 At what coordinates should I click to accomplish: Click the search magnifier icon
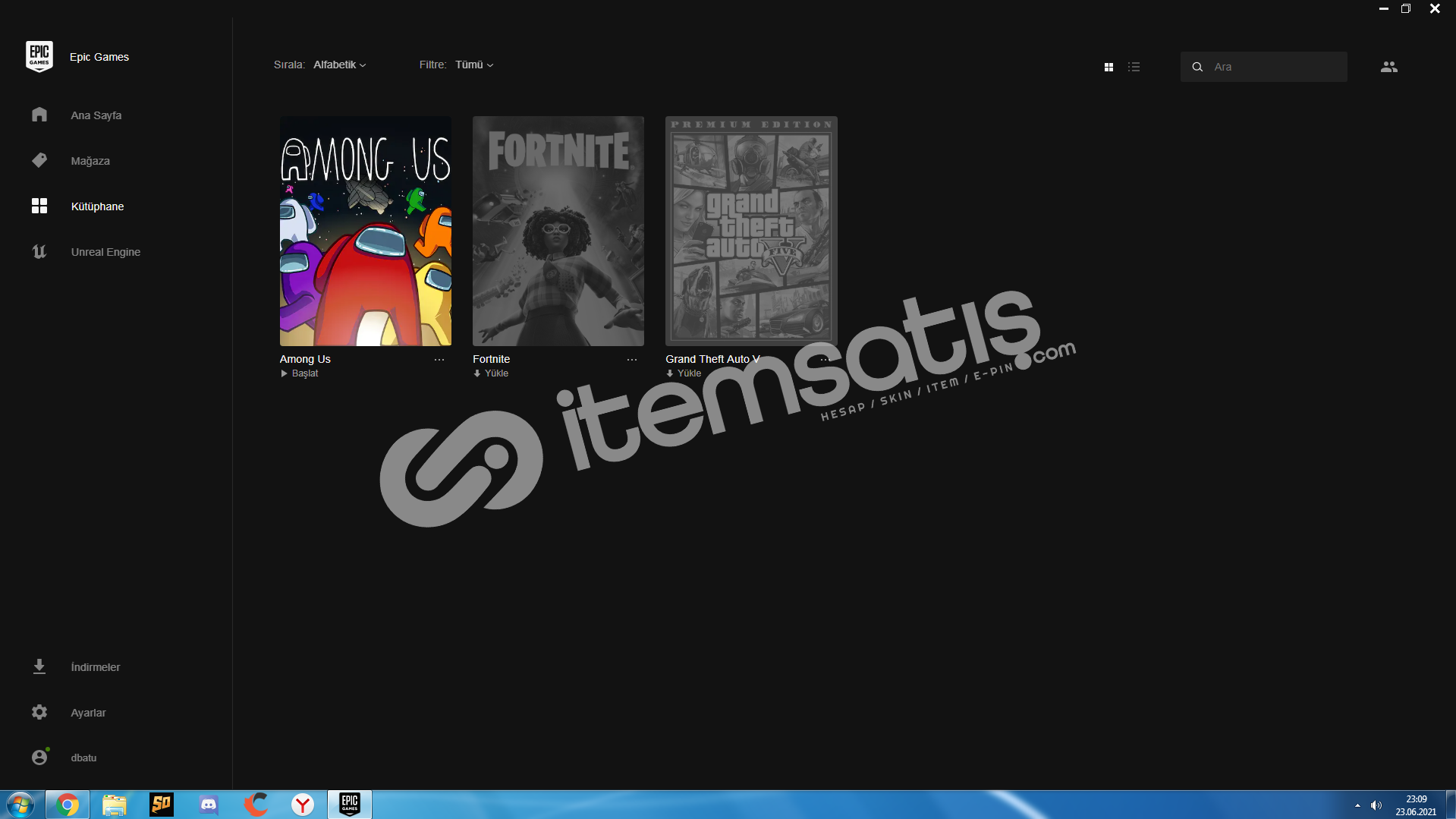click(x=1197, y=67)
